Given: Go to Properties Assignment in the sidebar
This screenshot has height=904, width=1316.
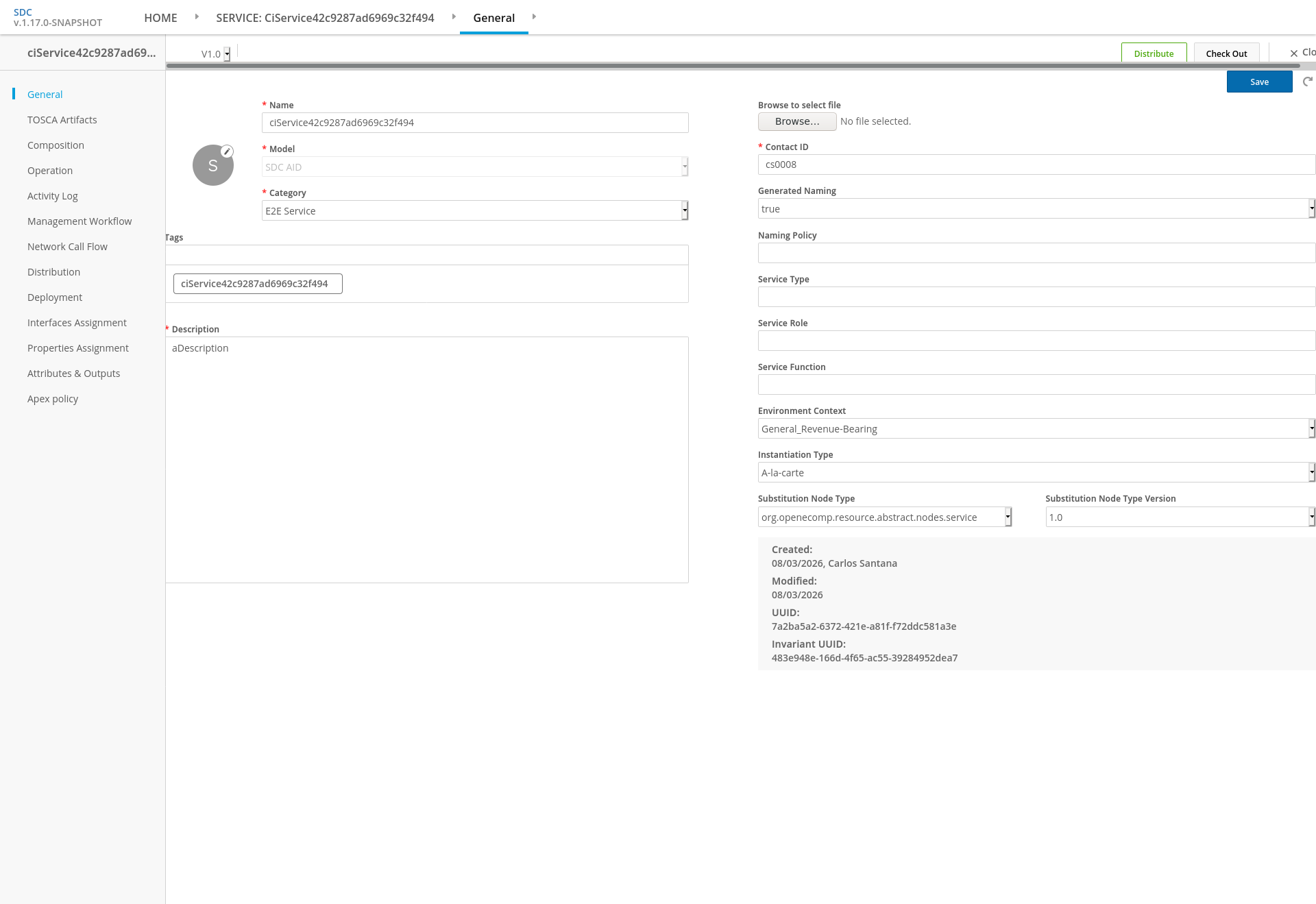Looking at the screenshot, I should tap(78, 348).
